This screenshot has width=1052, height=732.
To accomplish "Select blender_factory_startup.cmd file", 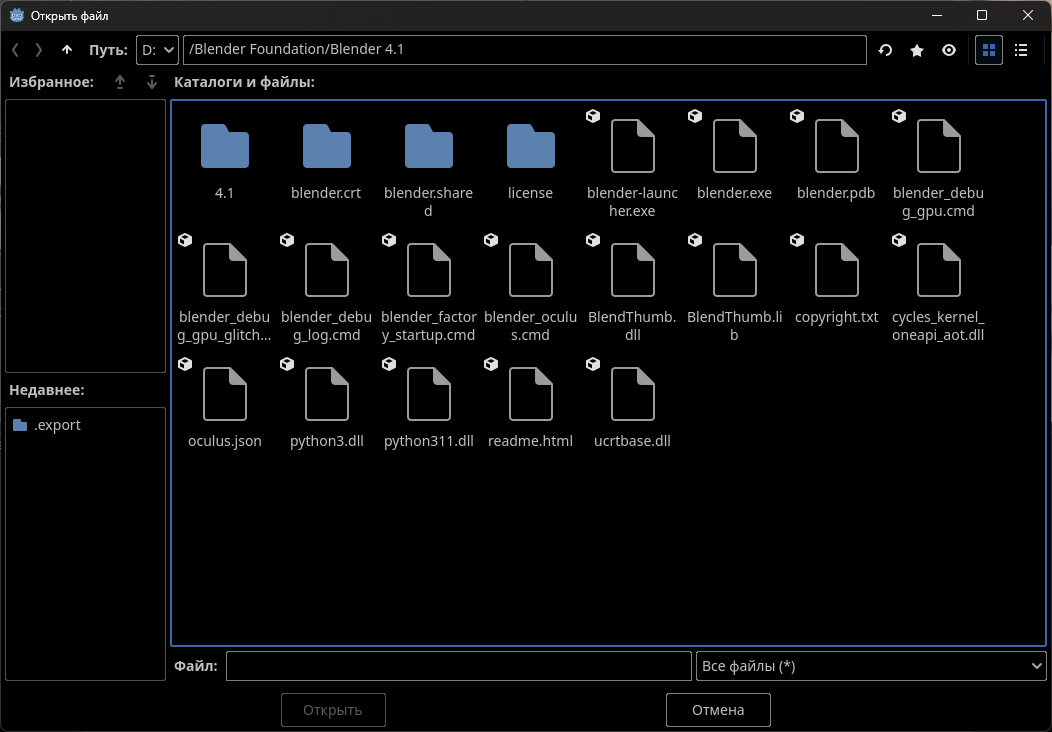I will pyautogui.click(x=429, y=287).
